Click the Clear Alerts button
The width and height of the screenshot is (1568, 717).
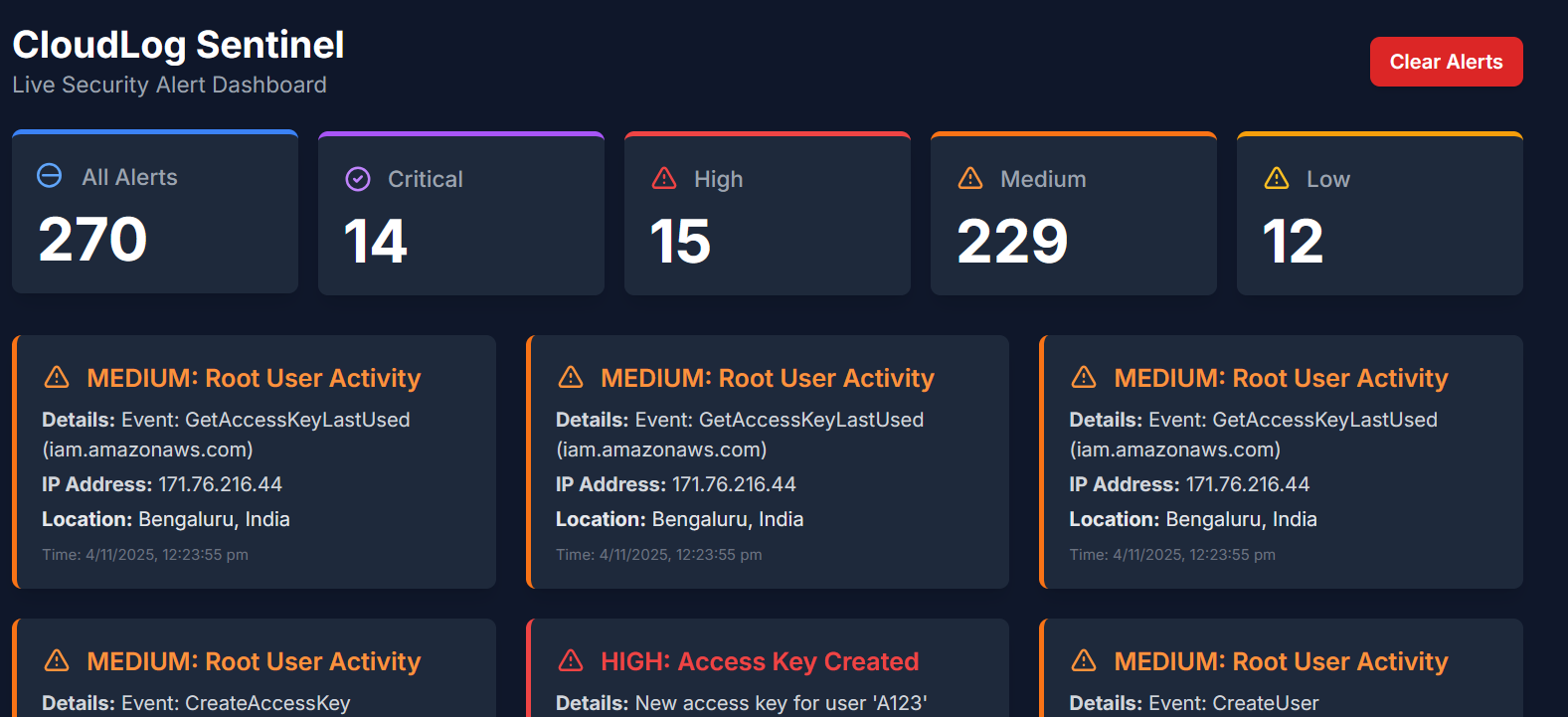coord(1446,62)
